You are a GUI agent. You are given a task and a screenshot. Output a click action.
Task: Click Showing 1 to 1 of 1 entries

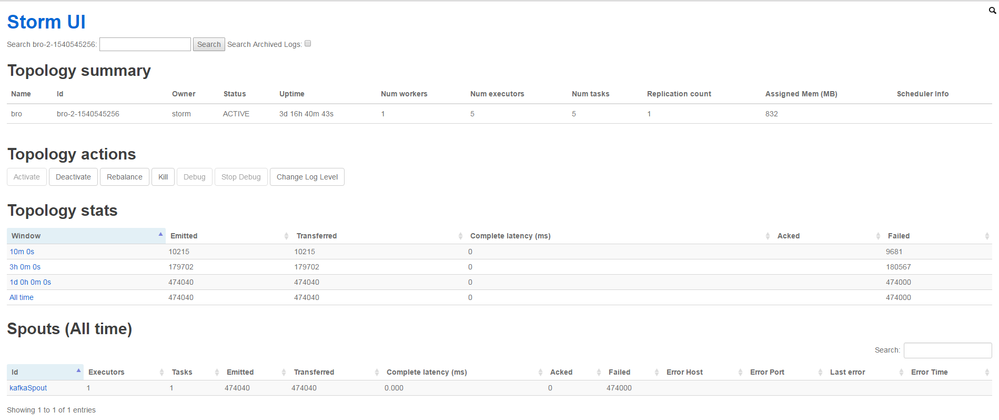pos(51,410)
